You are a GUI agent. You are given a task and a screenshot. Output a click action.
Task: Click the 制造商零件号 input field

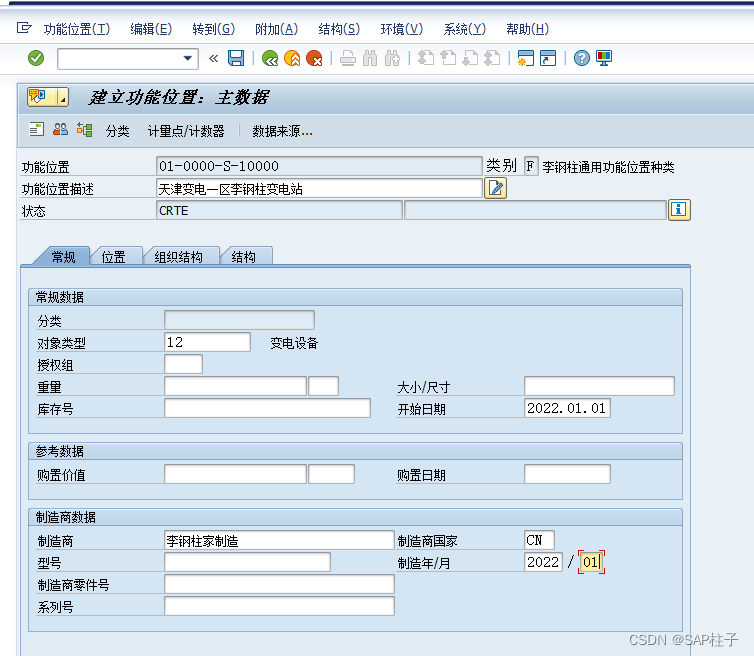[x=279, y=584]
